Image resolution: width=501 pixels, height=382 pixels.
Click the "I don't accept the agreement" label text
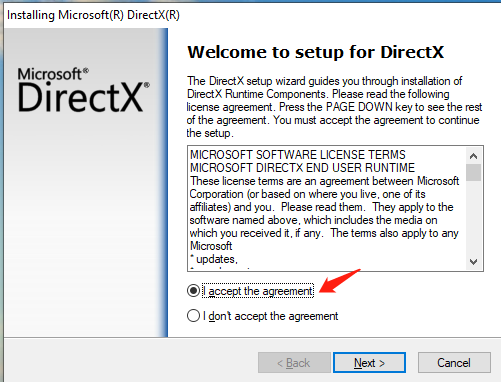coord(270,316)
